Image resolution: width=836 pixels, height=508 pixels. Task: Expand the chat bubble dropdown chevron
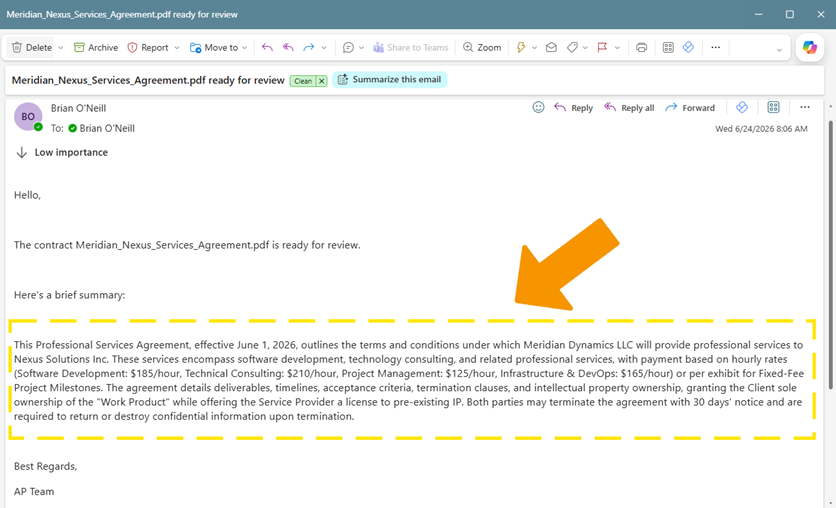361,47
